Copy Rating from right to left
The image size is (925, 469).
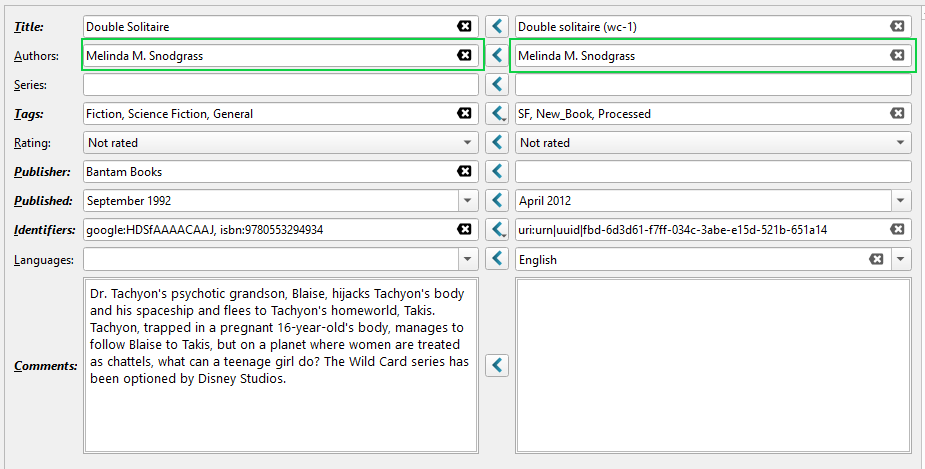(x=497, y=142)
